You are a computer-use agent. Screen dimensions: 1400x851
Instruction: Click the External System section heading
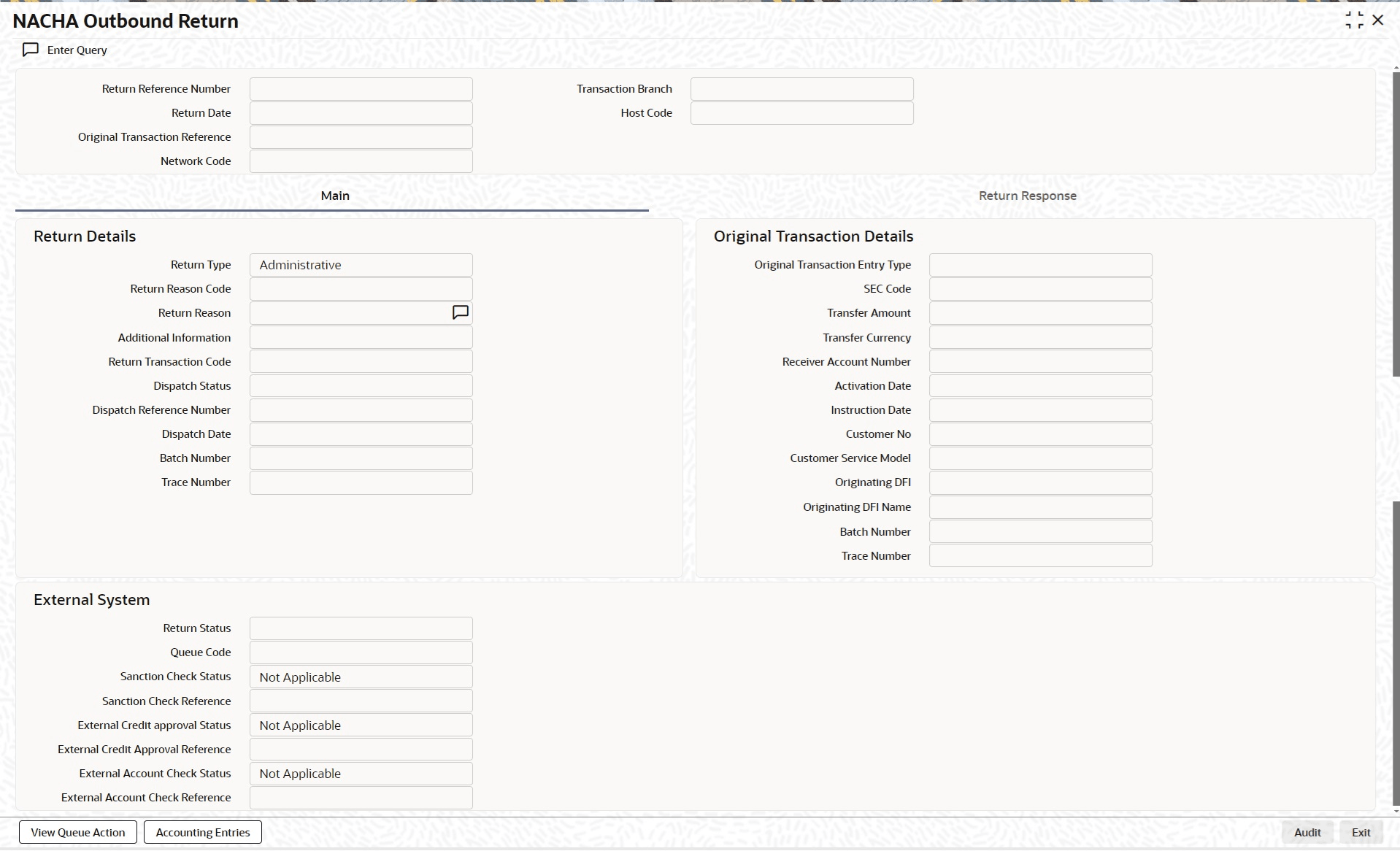92,600
